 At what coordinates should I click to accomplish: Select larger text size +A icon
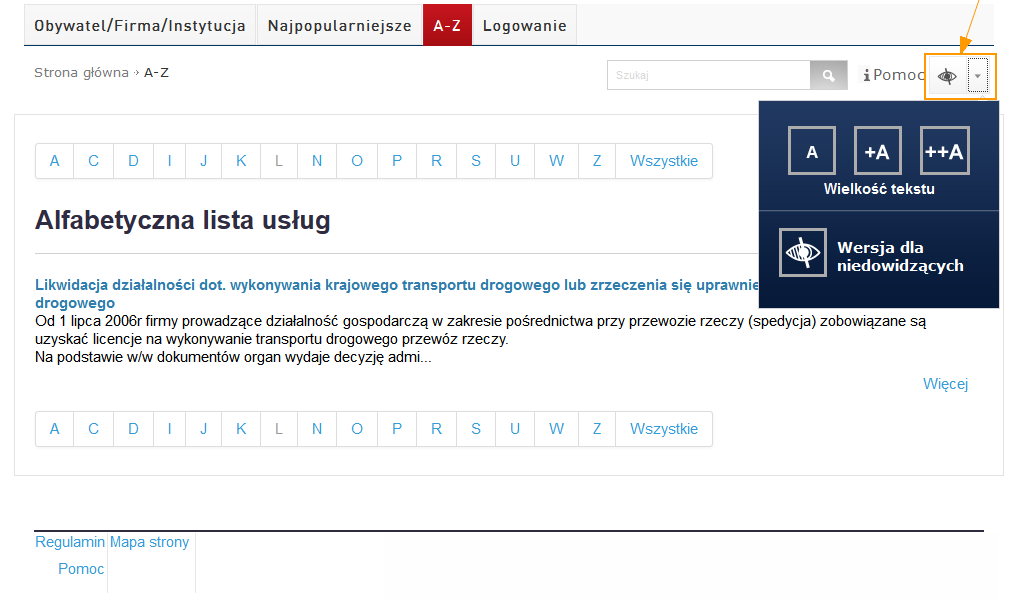(878, 151)
